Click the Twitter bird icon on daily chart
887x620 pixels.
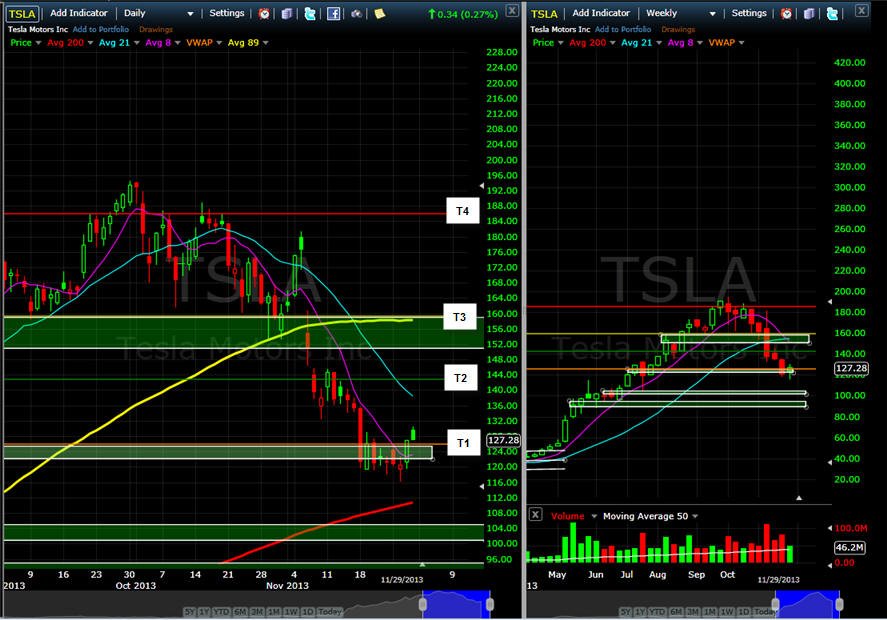pyautogui.click(x=310, y=14)
